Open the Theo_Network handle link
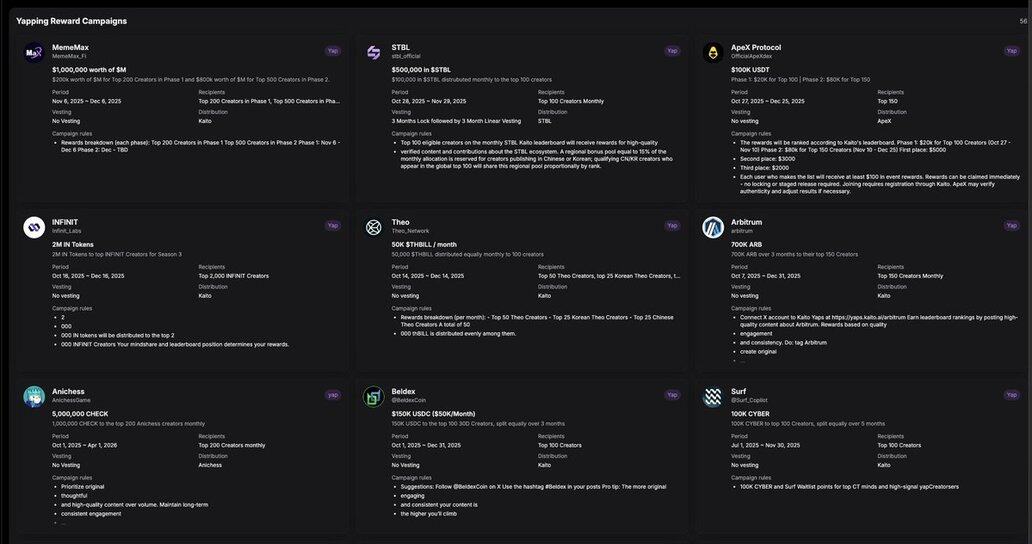This screenshot has height=544, width=1032. pyautogui.click(x=410, y=231)
